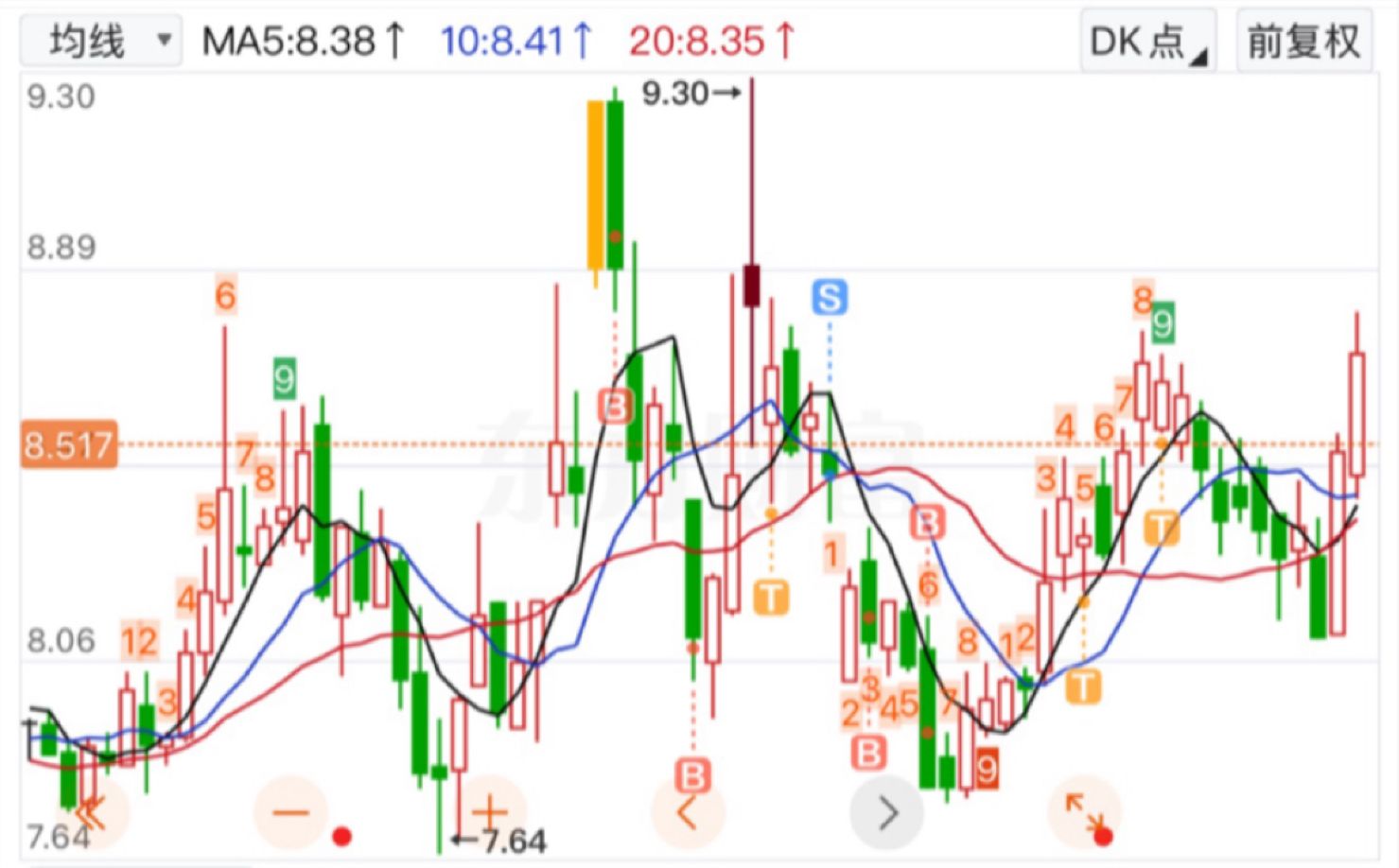Click the B marker above orange number 6
Screen dimensions: 1399x868
tap(927, 522)
